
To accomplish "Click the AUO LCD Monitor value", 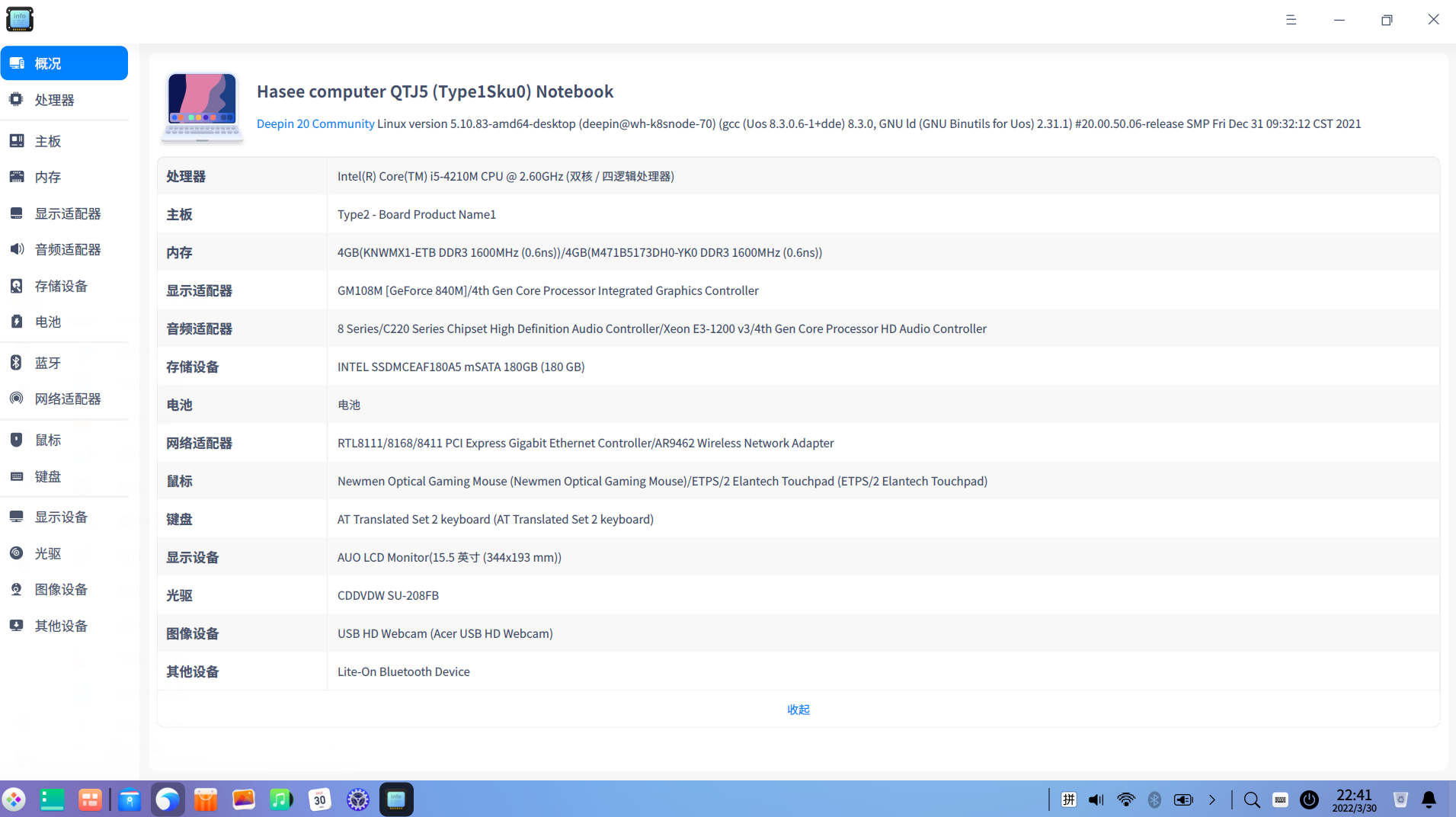I will [450, 557].
